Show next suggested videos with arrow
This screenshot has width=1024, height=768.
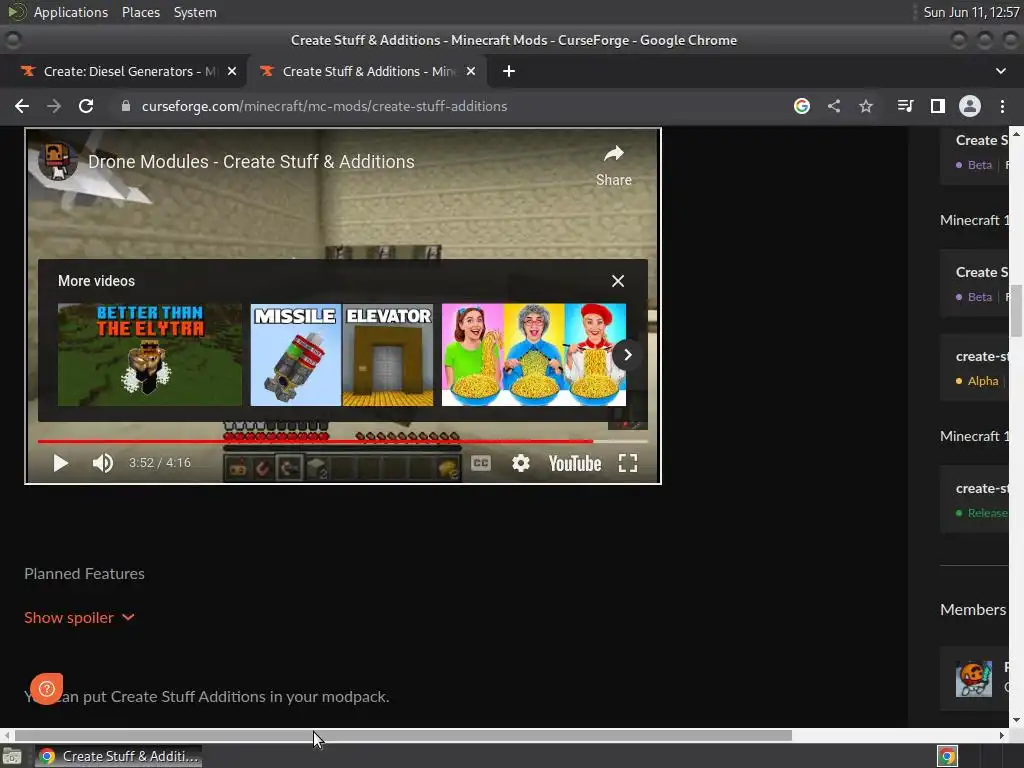(x=627, y=355)
